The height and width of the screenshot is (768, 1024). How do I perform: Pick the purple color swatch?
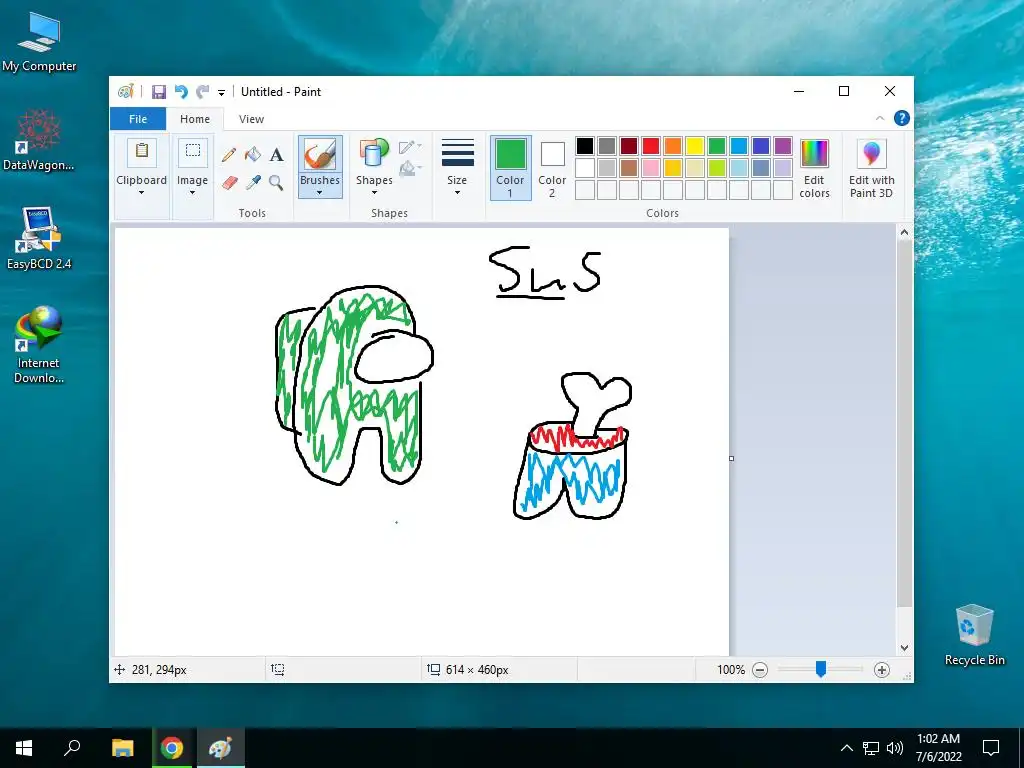(x=782, y=146)
